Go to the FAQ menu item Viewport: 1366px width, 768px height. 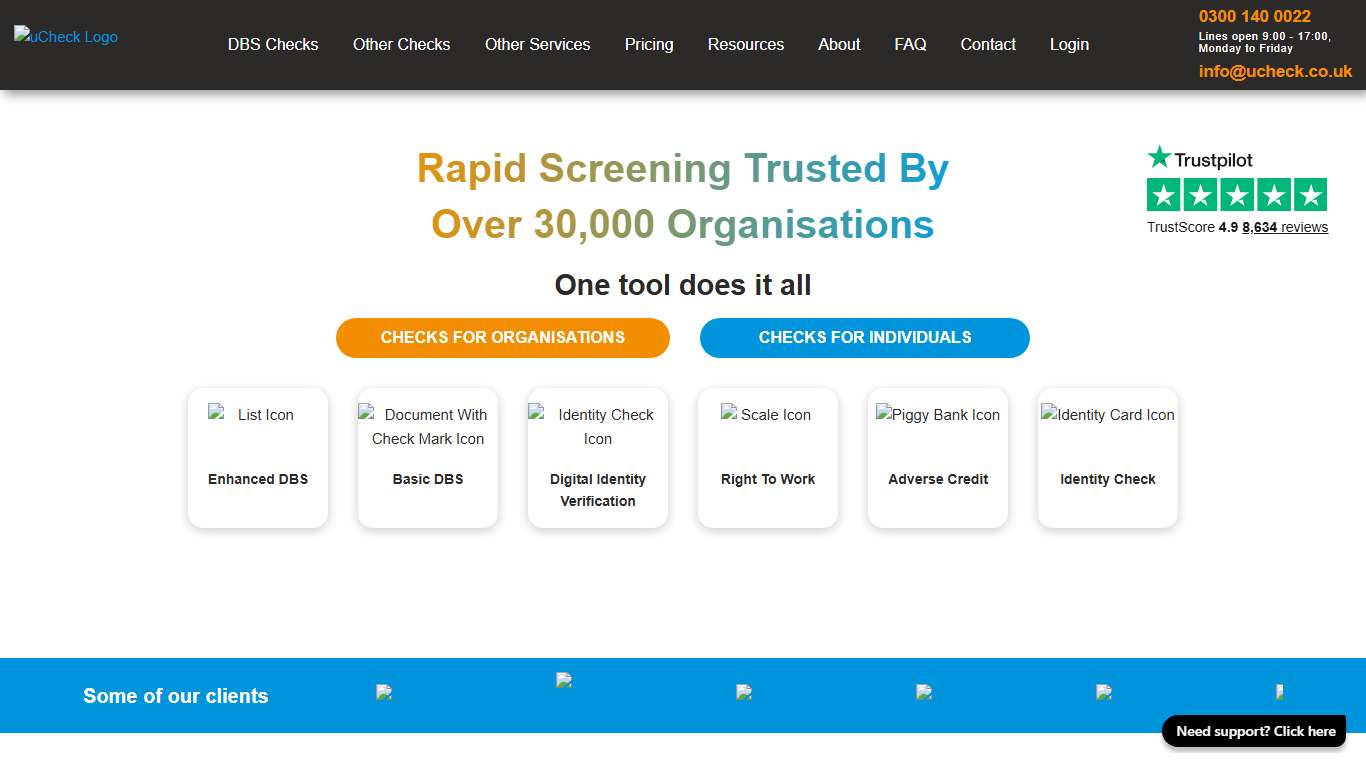pyautogui.click(x=910, y=44)
